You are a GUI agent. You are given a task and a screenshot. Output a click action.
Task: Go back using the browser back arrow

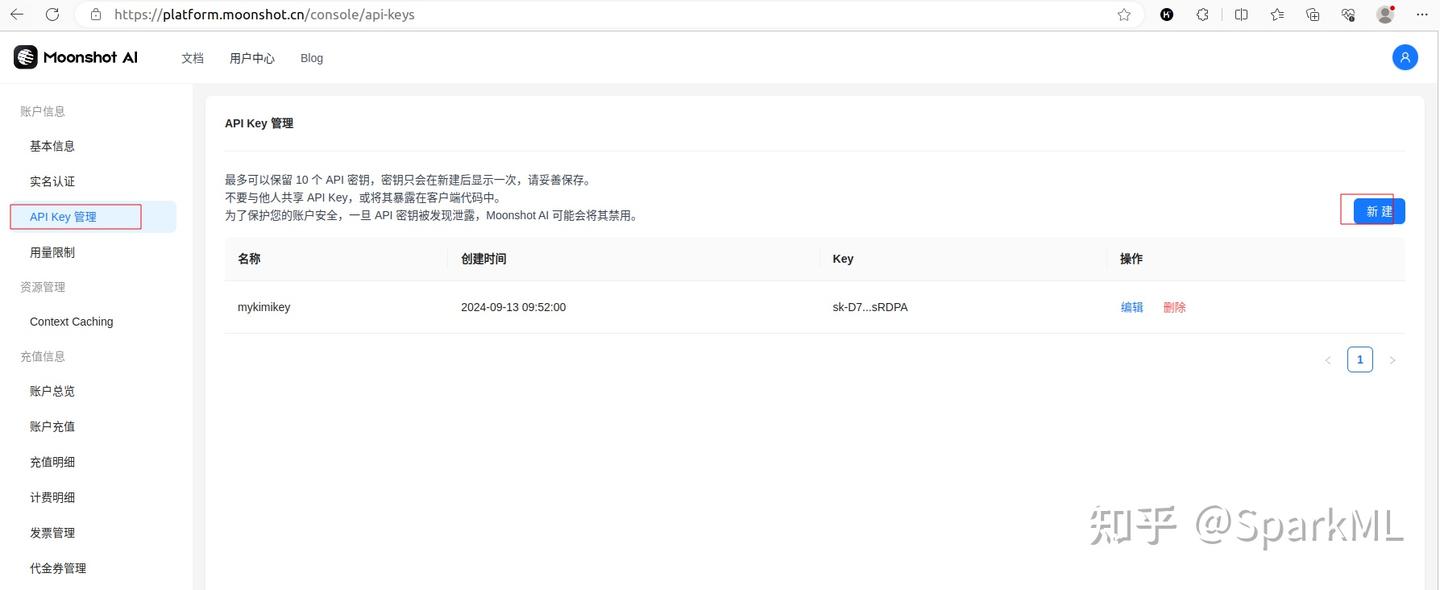click(x=17, y=15)
